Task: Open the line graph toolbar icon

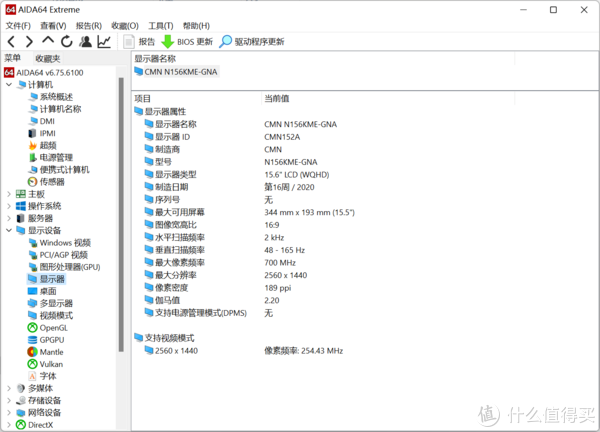Action: coord(104,41)
